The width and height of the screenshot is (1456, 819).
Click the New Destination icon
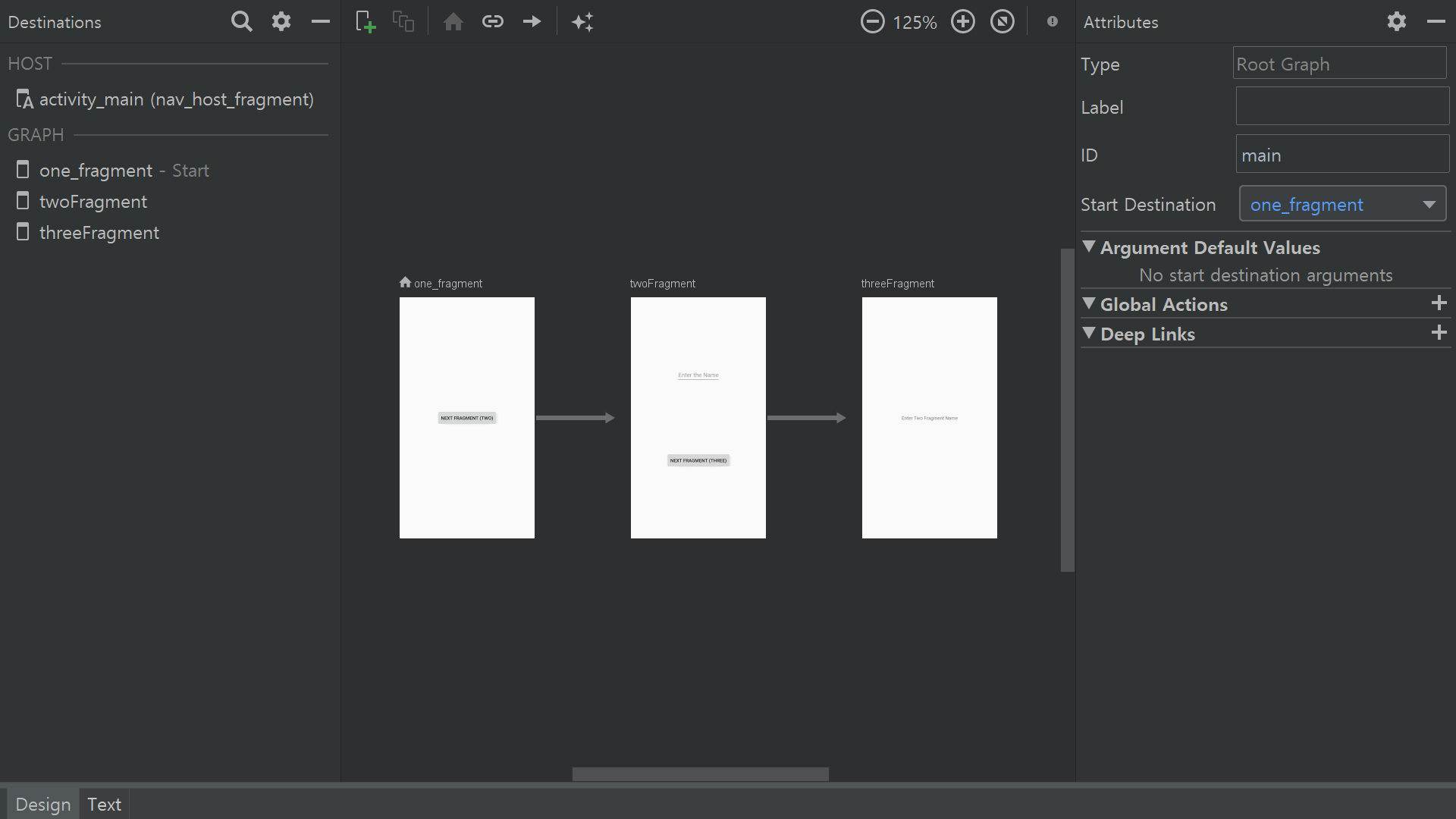(366, 22)
